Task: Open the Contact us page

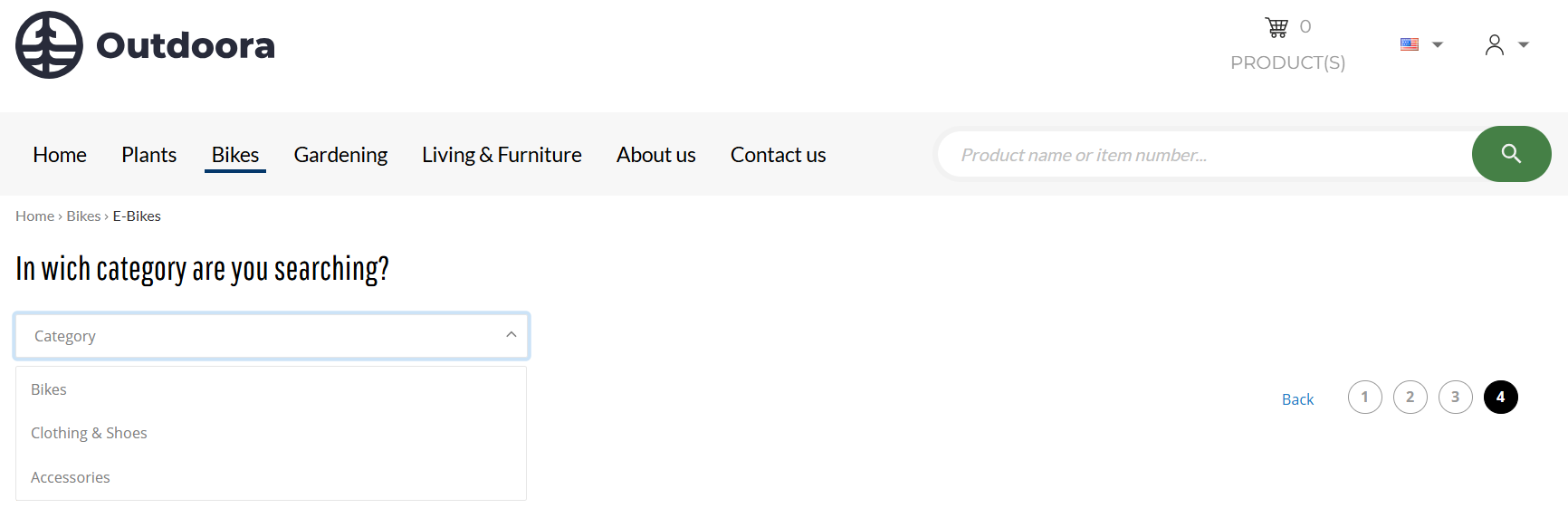Action: [x=779, y=155]
